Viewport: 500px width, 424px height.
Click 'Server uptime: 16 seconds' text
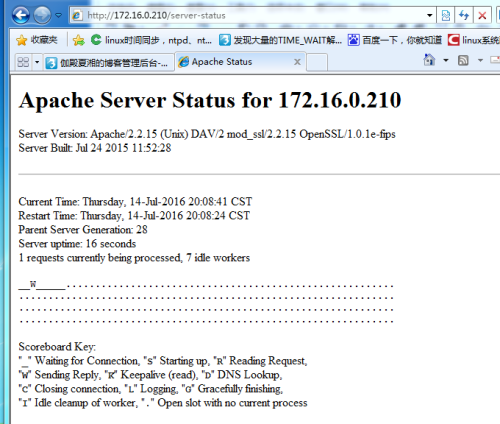coord(77,244)
